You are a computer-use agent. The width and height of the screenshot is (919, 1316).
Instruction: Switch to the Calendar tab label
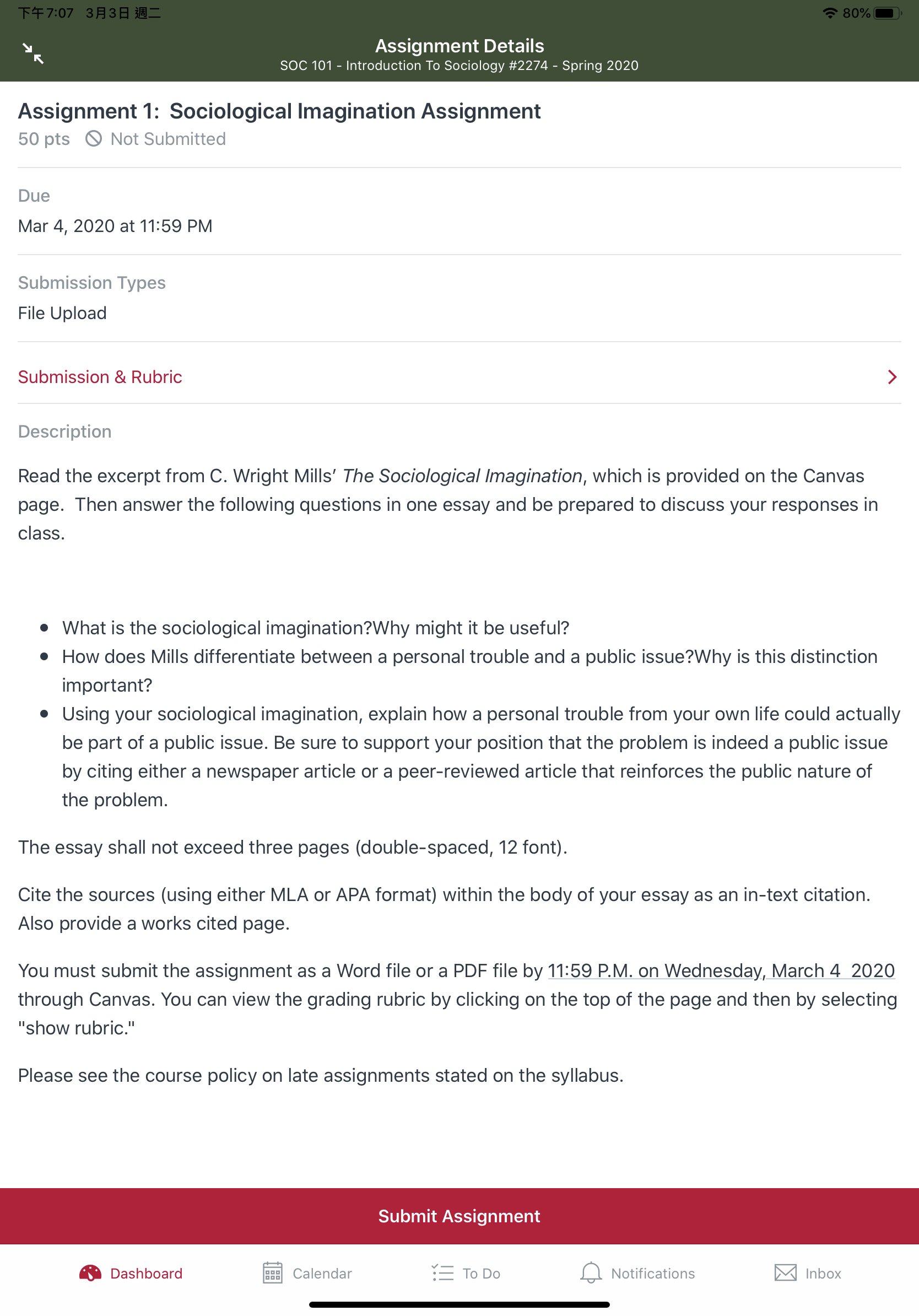[x=322, y=1274]
